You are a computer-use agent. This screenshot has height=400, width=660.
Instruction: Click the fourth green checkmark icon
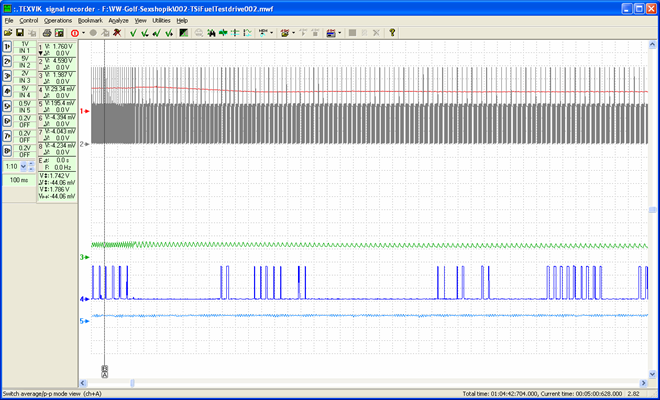[x=169, y=32]
